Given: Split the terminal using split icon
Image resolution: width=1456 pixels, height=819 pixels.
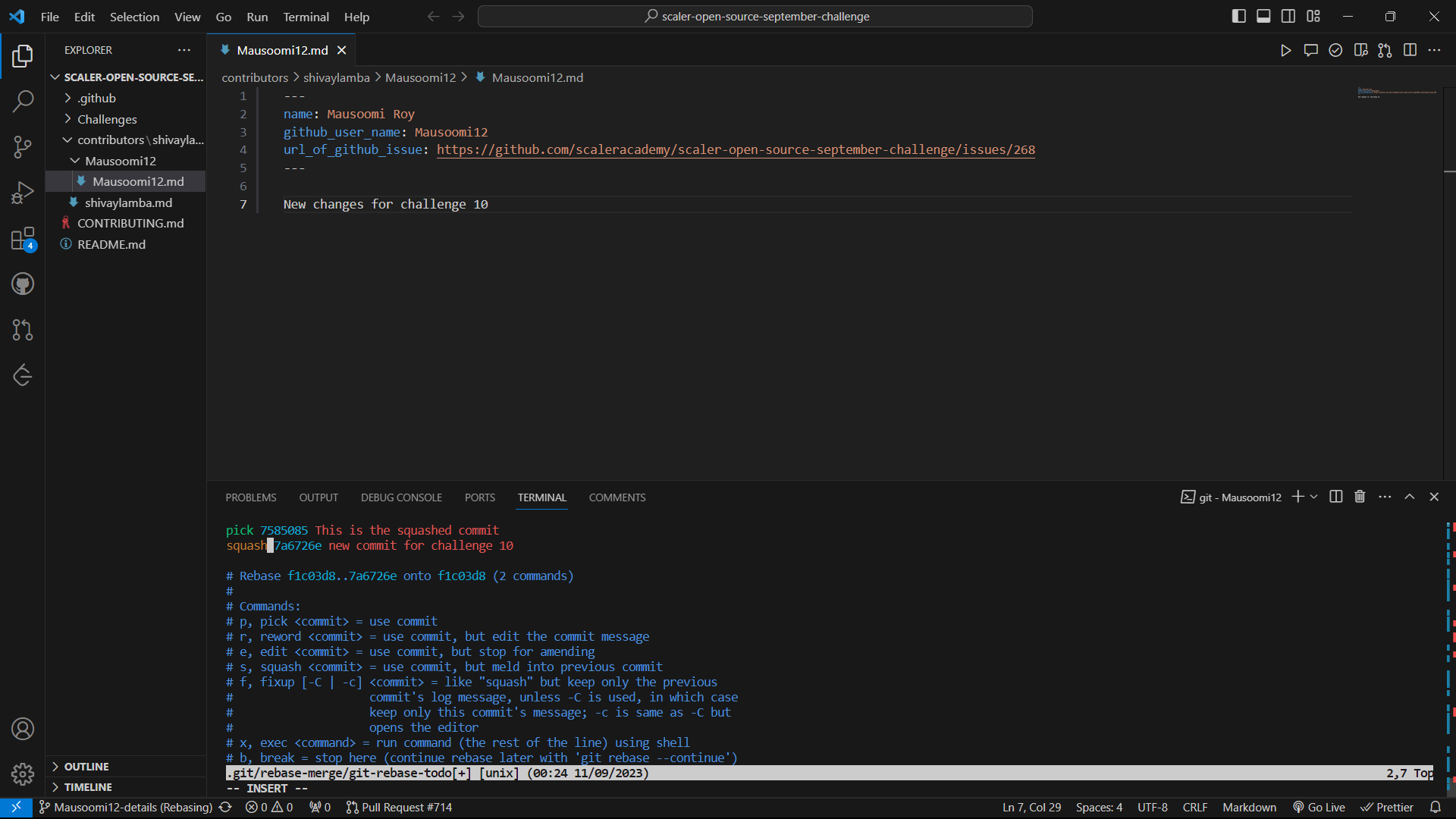Looking at the screenshot, I should click(1335, 497).
